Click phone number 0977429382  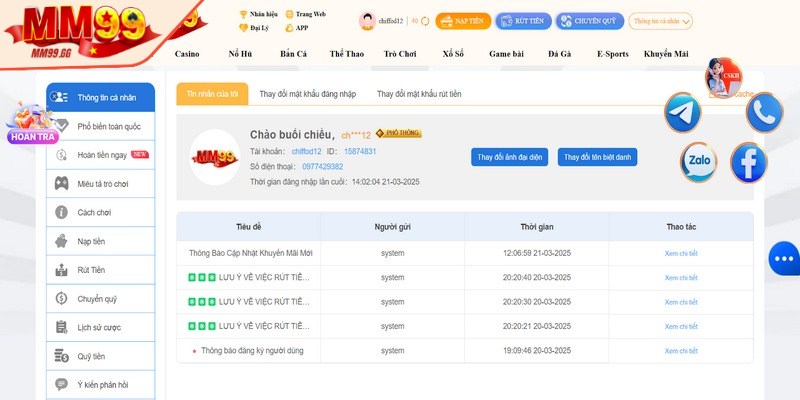322,167
